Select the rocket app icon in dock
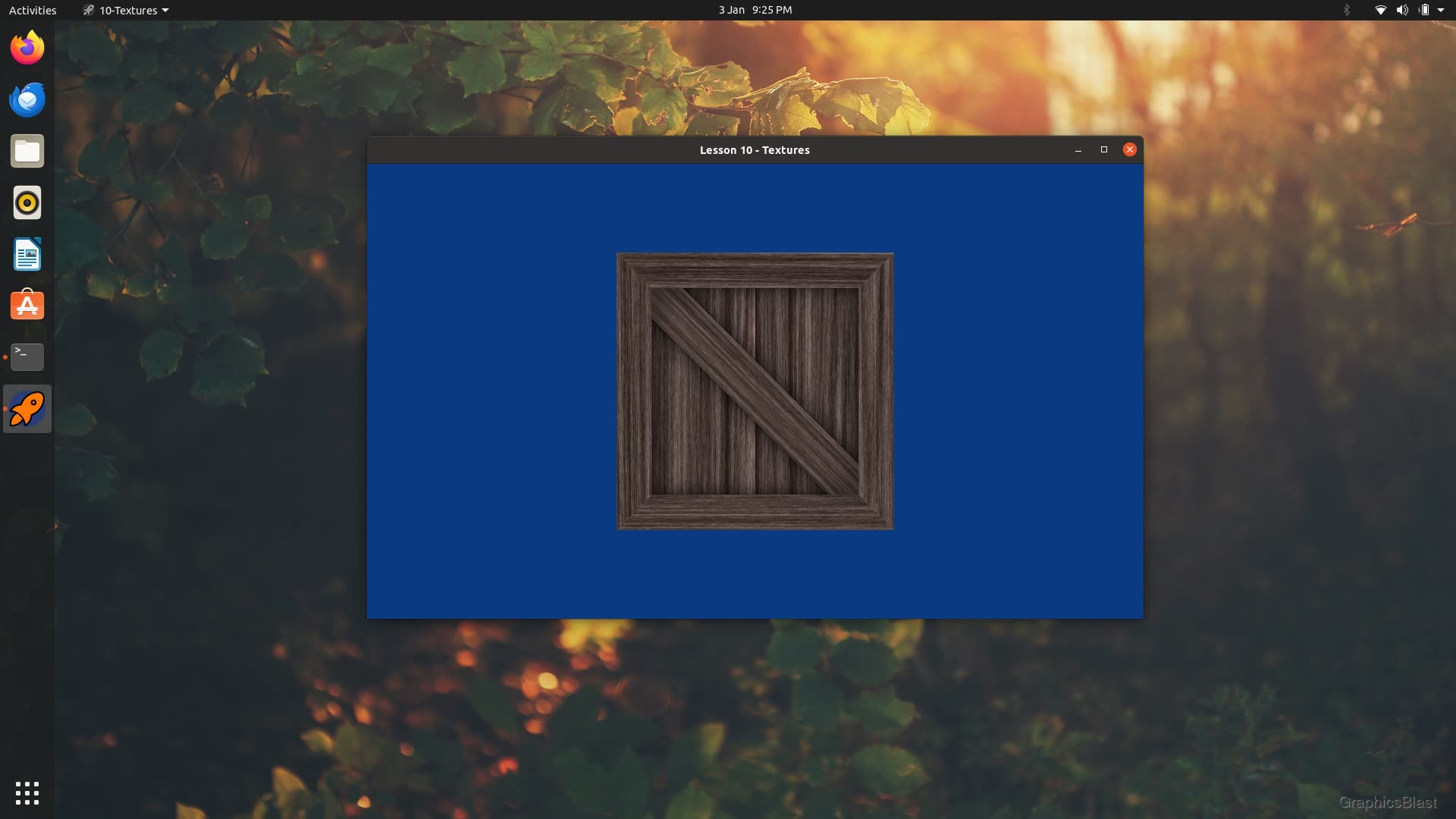The height and width of the screenshot is (819, 1456). pos(27,409)
